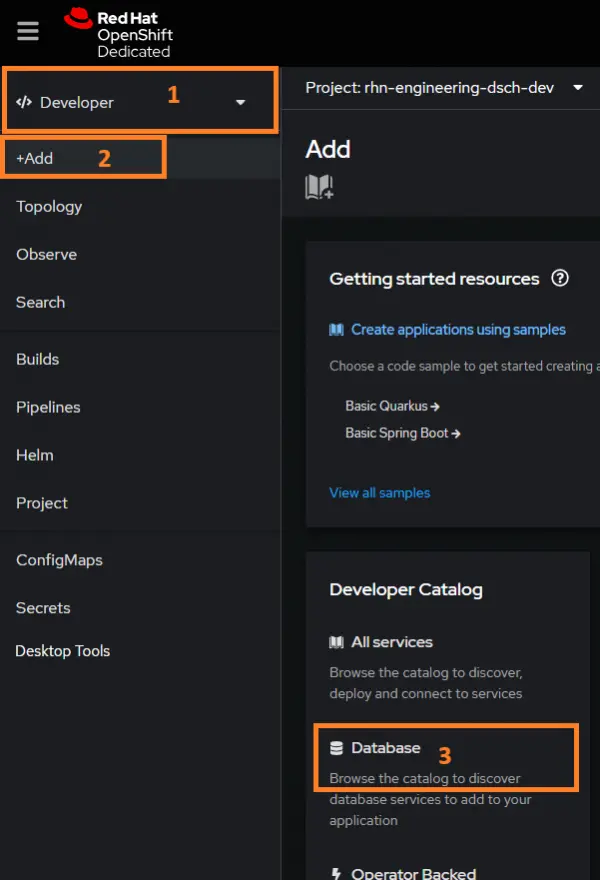This screenshot has width=600, height=880.
Task: Click the Developer Catalog heading
Action: pos(406,590)
